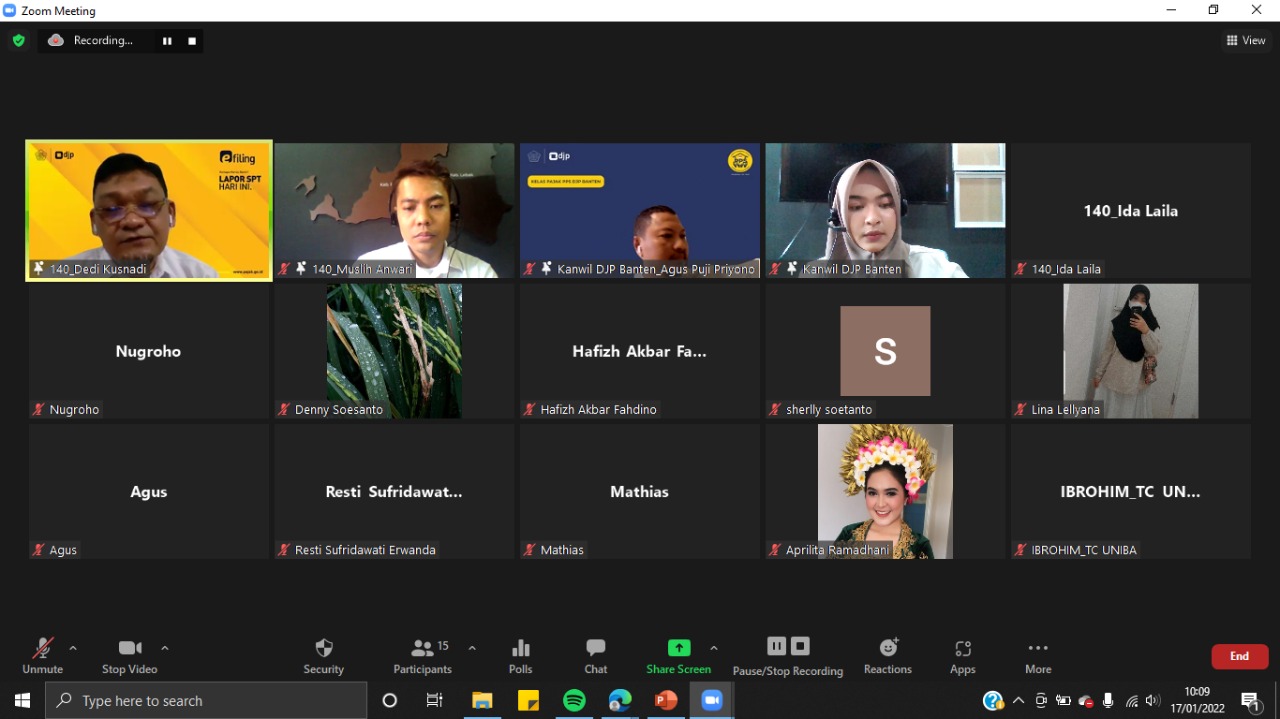
Task: Open the Reactions menu
Action: coord(887,656)
